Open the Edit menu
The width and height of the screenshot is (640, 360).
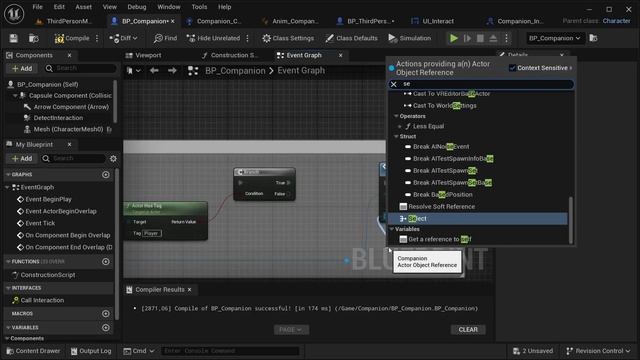[x=59, y=7]
